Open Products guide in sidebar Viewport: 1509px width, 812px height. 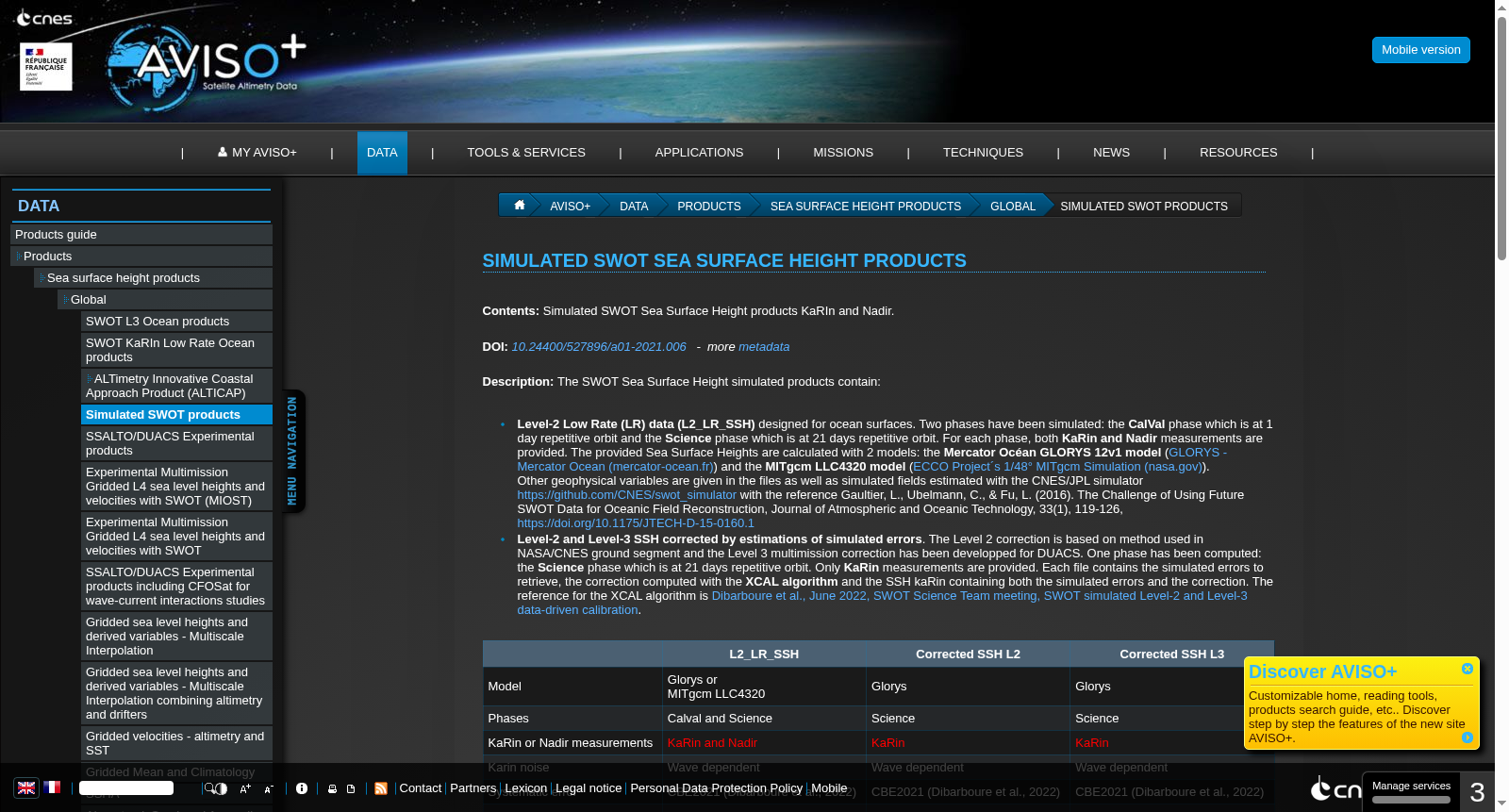tap(141, 235)
